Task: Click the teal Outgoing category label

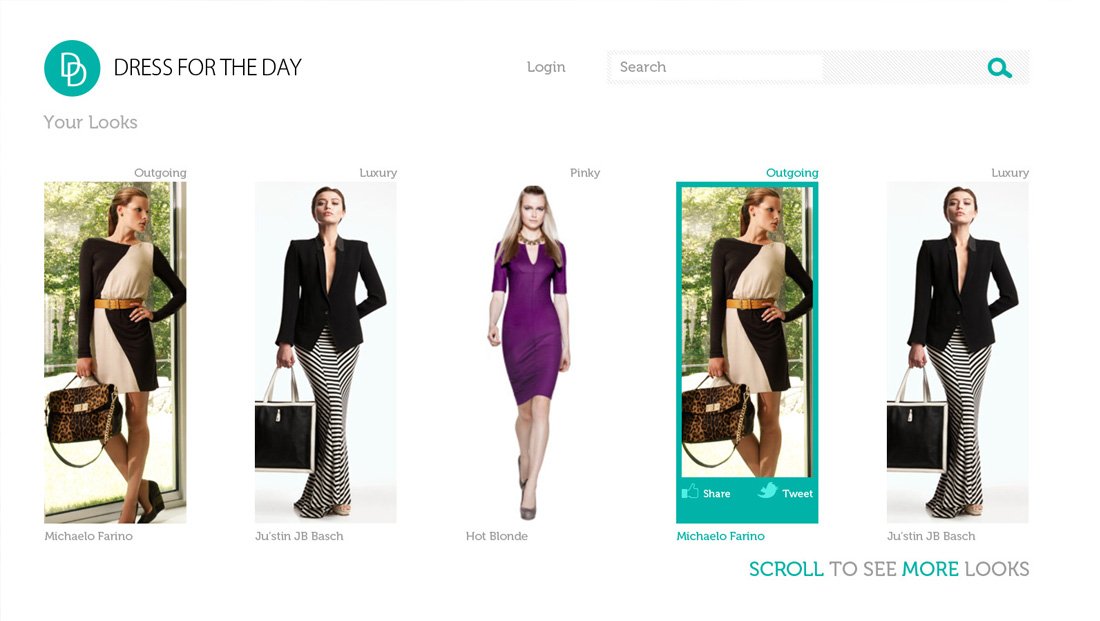Action: point(792,173)
